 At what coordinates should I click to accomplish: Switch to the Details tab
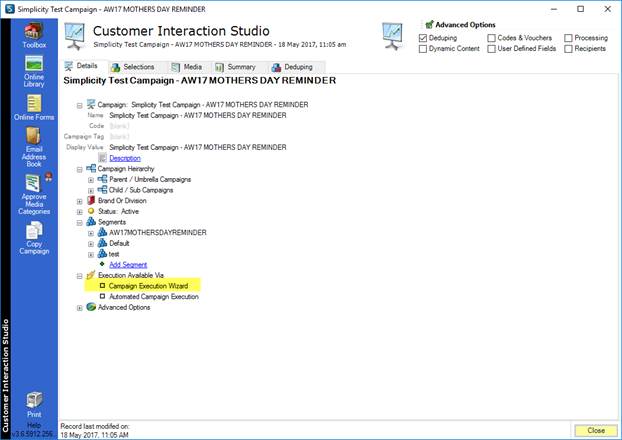[x=82, y=66]
